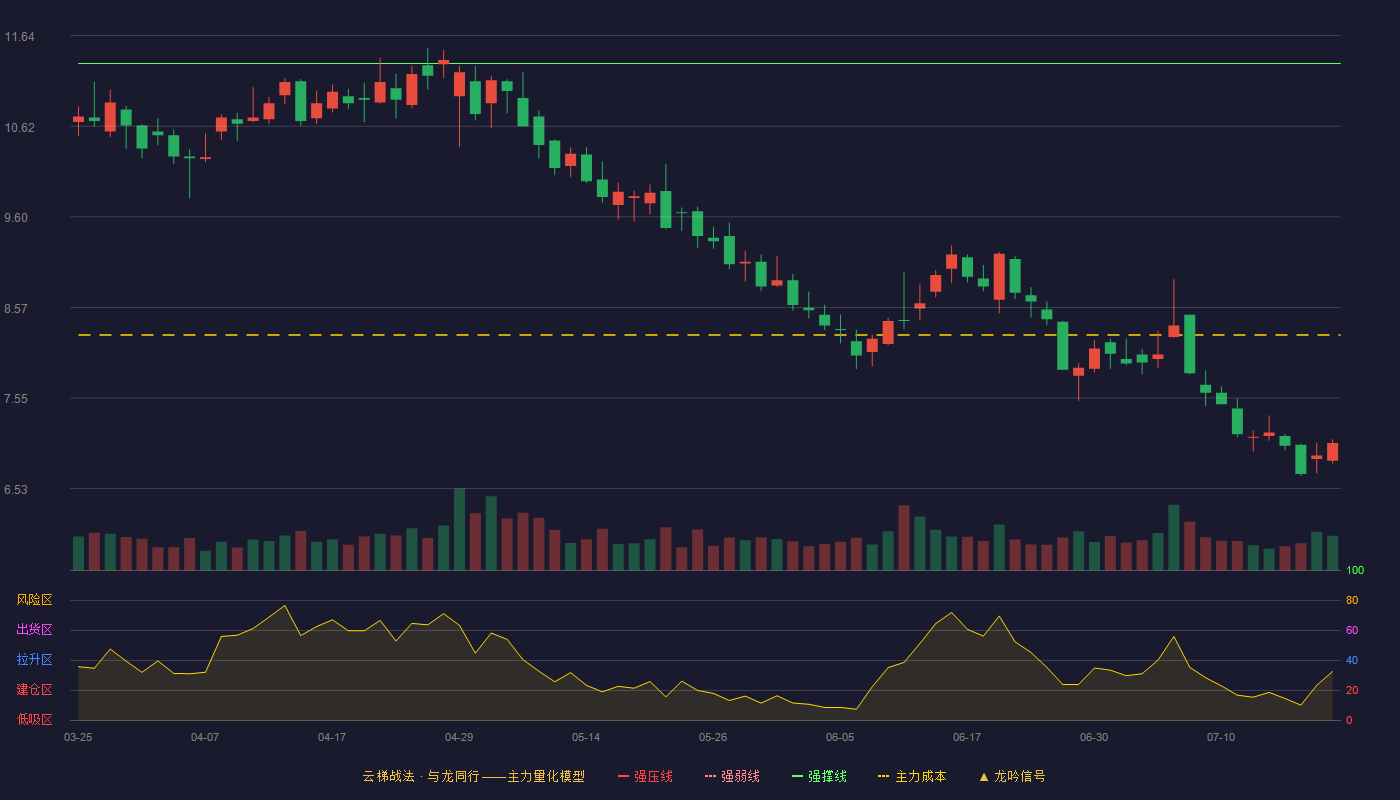This screenshot has width=1400, height=800.
Task: Click the 03-25 date axis label
Action: pyautogui.click(x=78, y=737)
